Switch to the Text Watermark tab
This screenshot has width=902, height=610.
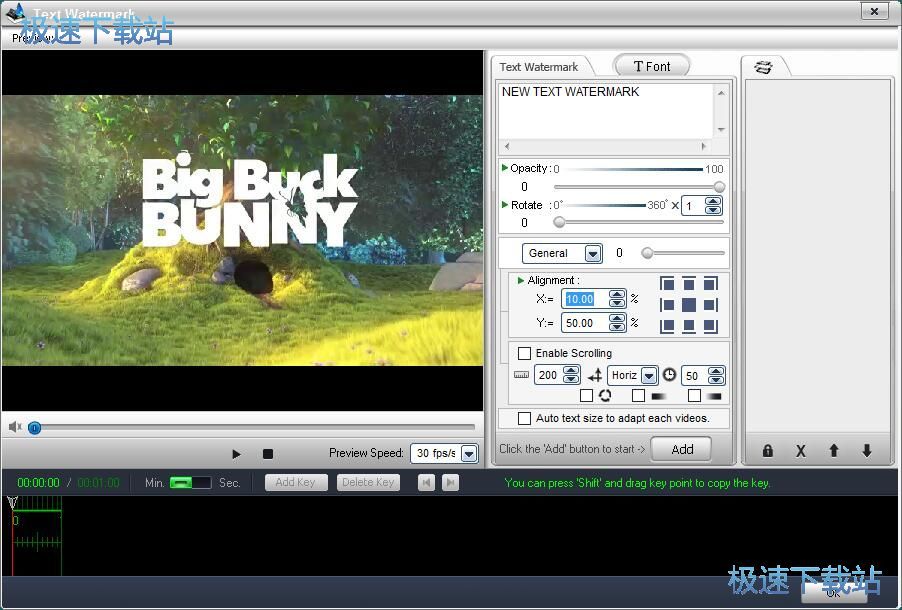[539, 67]
